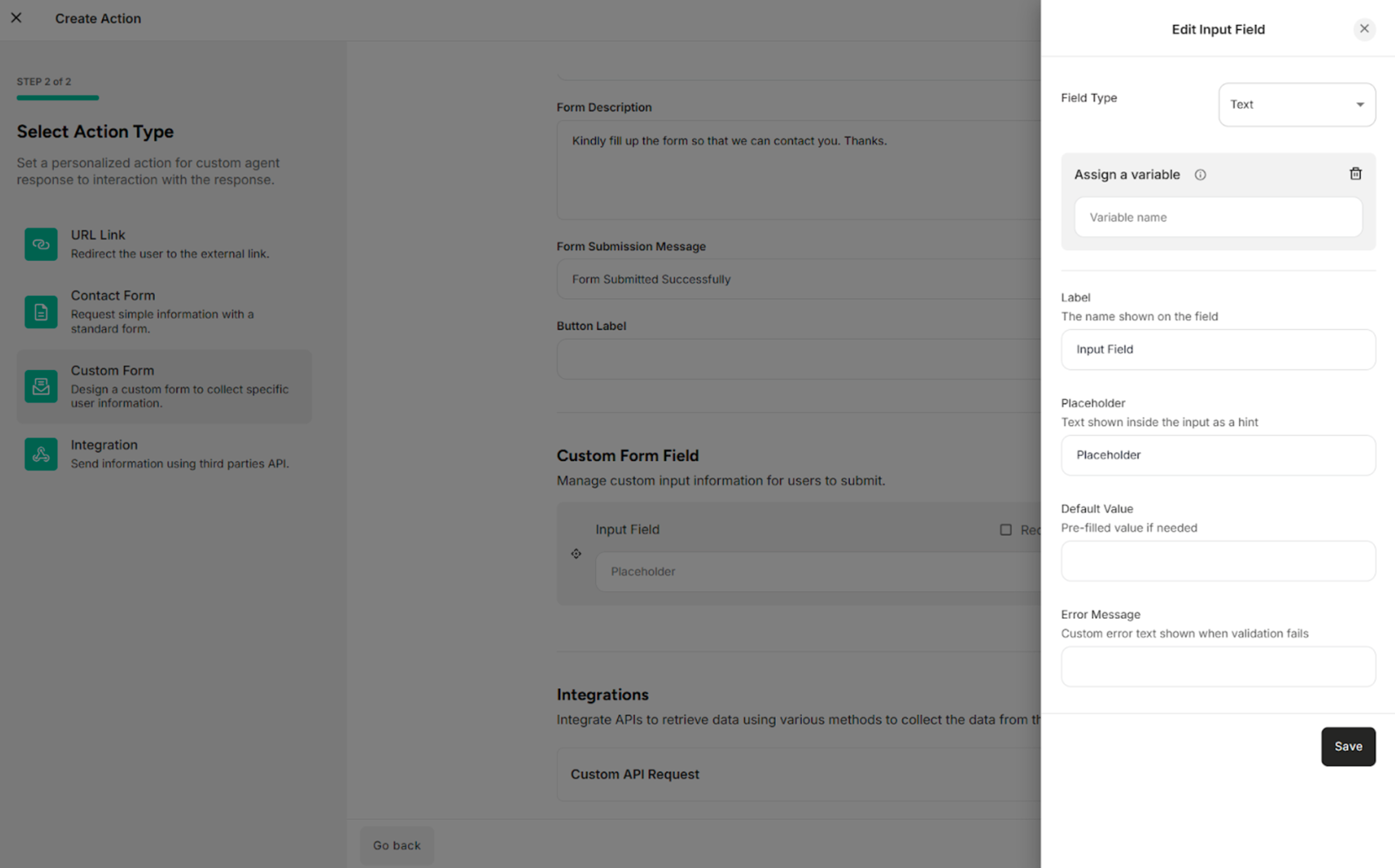Click the info icon beside Assign a variable
Image resolution: width=1395 pixels, height=868 pixels.
tap(1201, 175)
